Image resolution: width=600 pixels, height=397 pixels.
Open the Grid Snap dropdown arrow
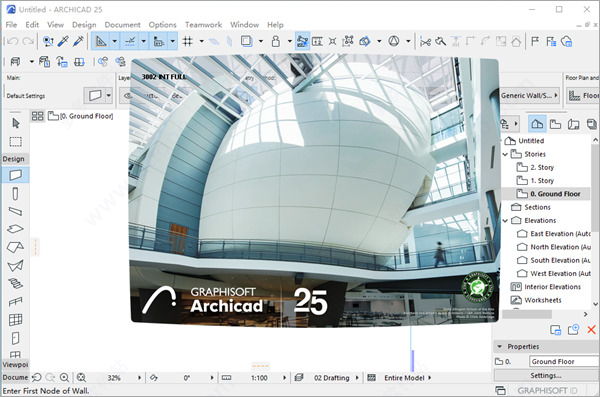[201, 41]
